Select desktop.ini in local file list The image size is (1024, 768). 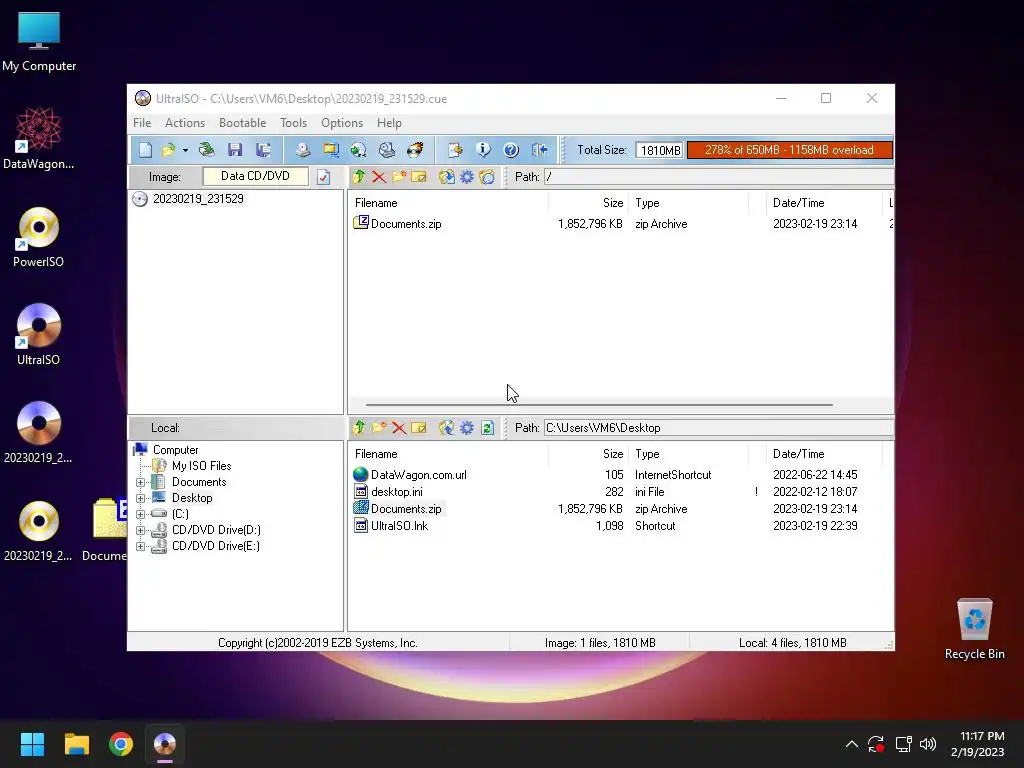(396, 492)
